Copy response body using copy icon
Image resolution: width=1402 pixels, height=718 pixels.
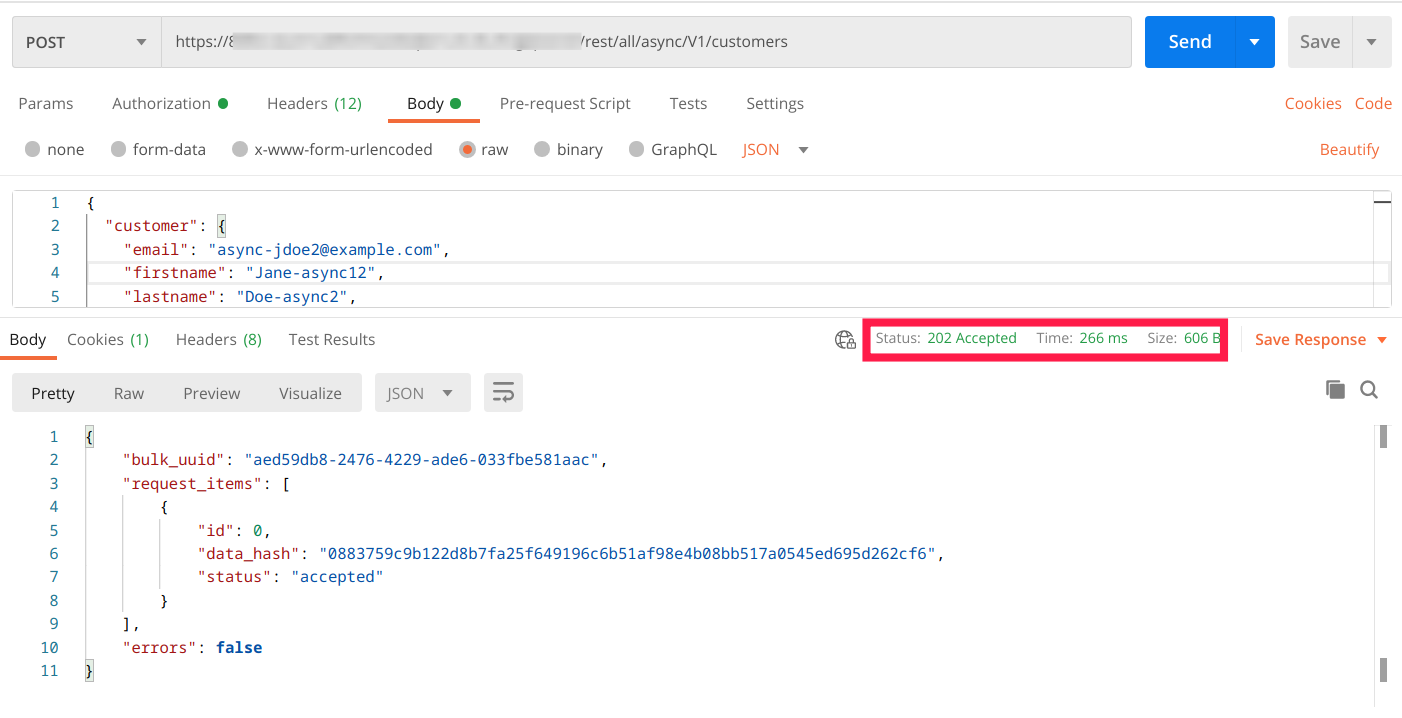pos(1335,390)
